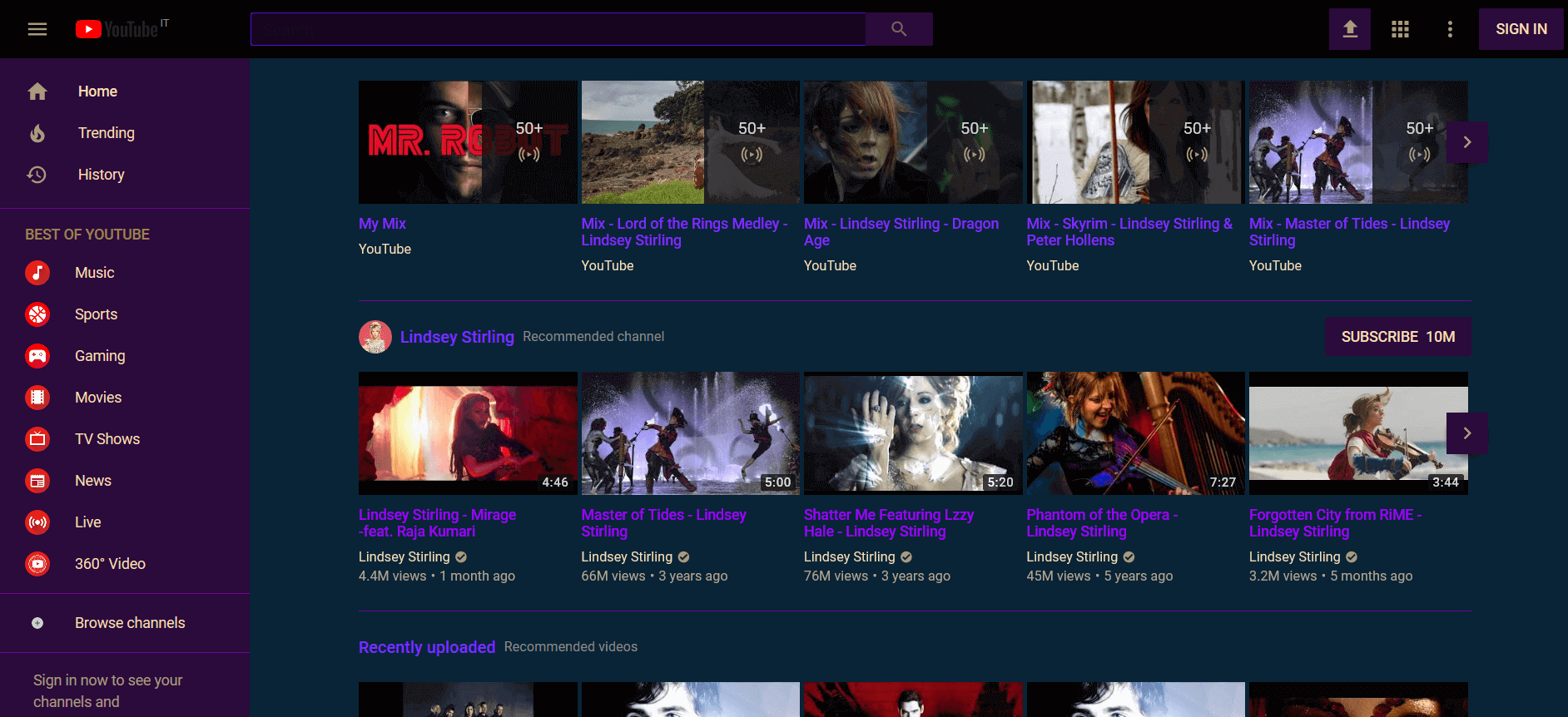Click the Home house icon
Viewport: 1568px width, 717px height.
point(37,91)
